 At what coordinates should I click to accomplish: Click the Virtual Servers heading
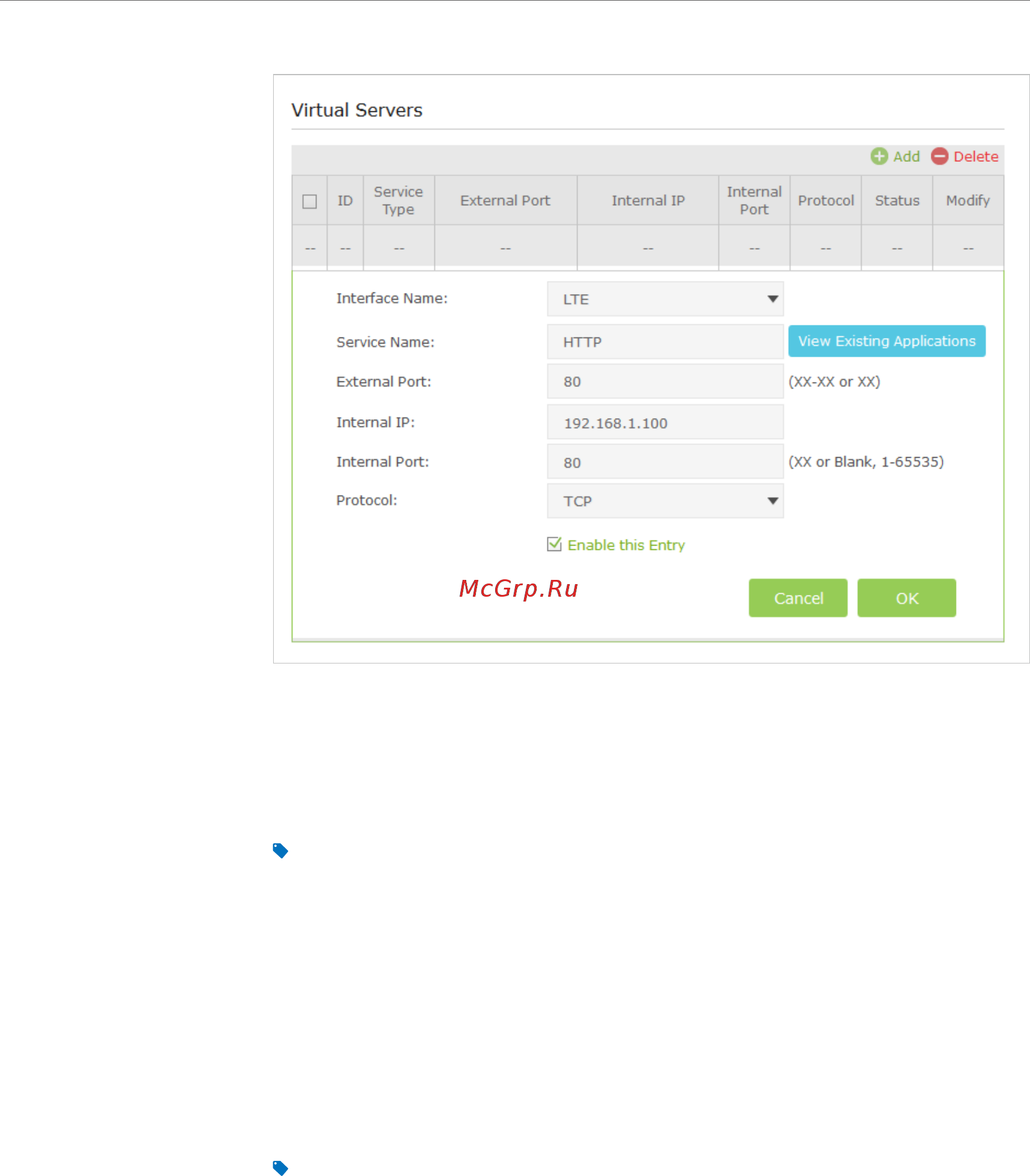coord(357,110)
